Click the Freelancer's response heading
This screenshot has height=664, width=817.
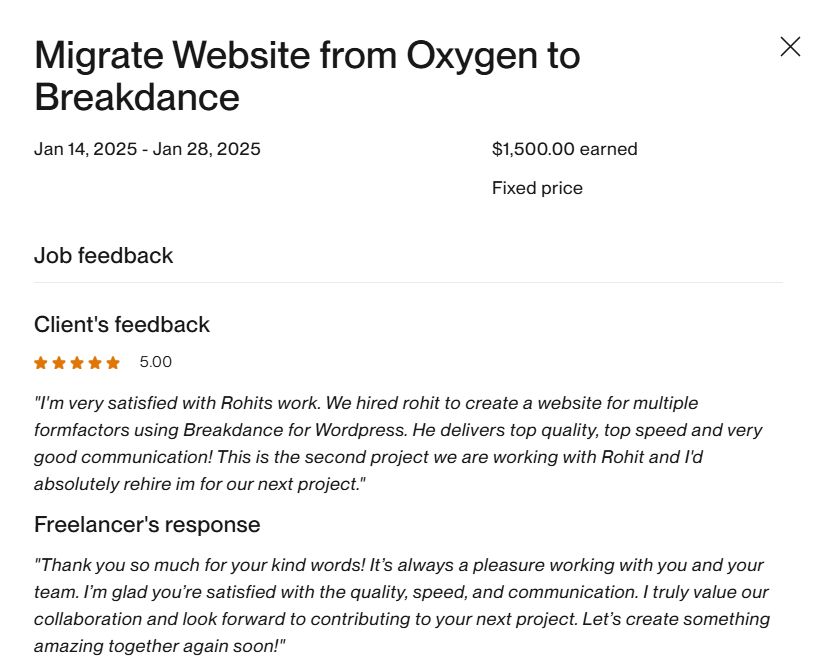pyautogui.click(x=147, y=524)
